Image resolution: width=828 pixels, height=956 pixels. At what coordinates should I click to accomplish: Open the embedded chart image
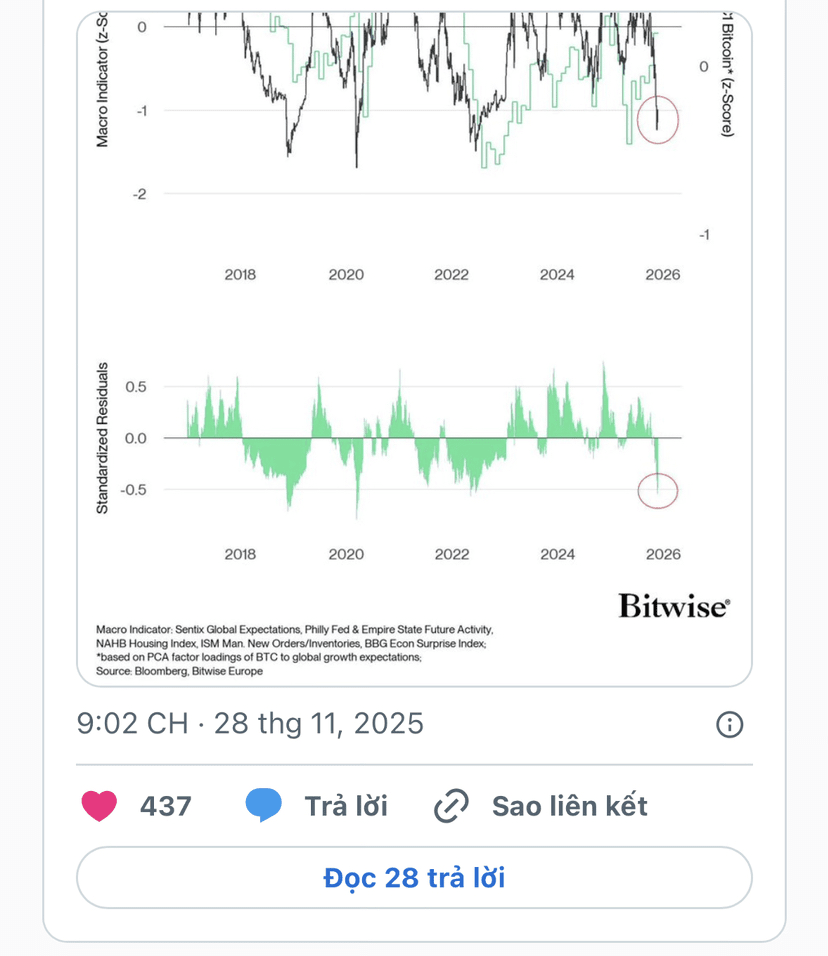click(x=414, y=349)
